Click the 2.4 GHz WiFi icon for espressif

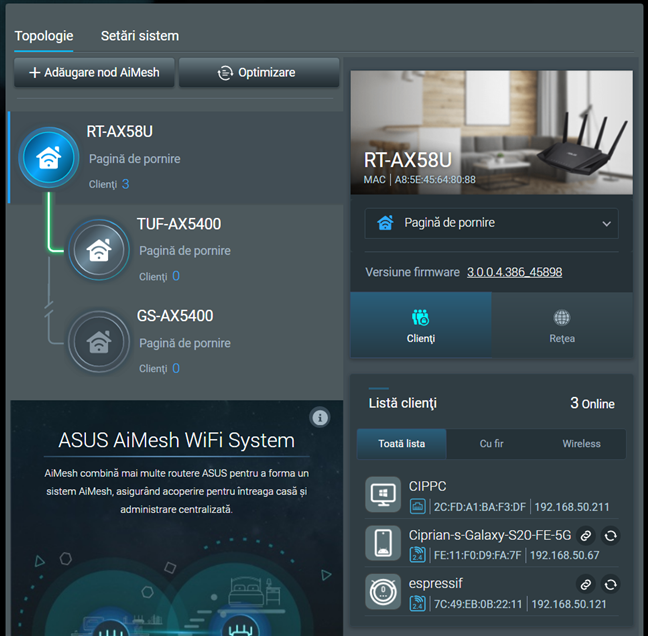[417, 604]
